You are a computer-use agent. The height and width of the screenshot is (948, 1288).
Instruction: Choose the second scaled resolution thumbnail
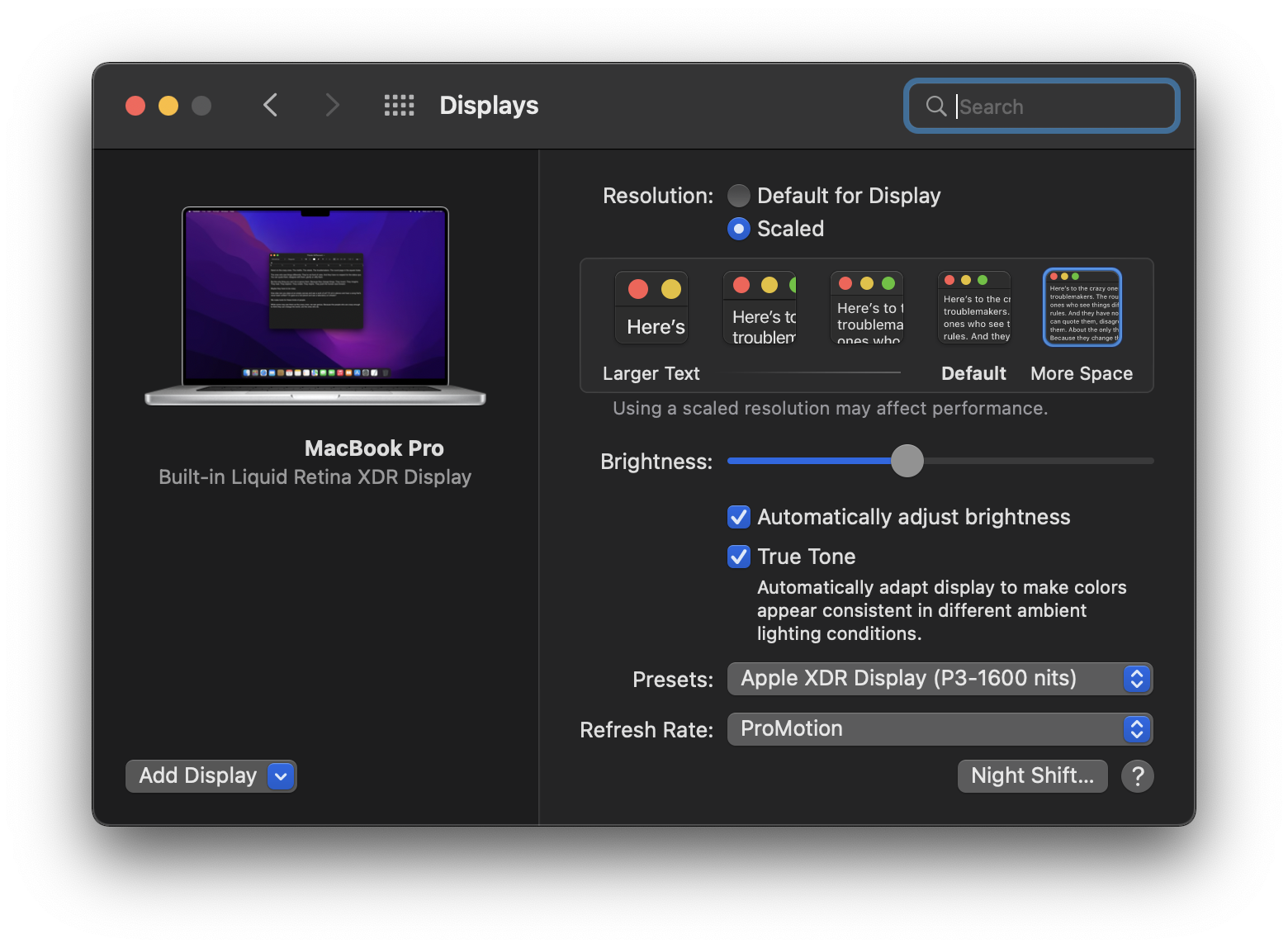click(x=760, y=308)
